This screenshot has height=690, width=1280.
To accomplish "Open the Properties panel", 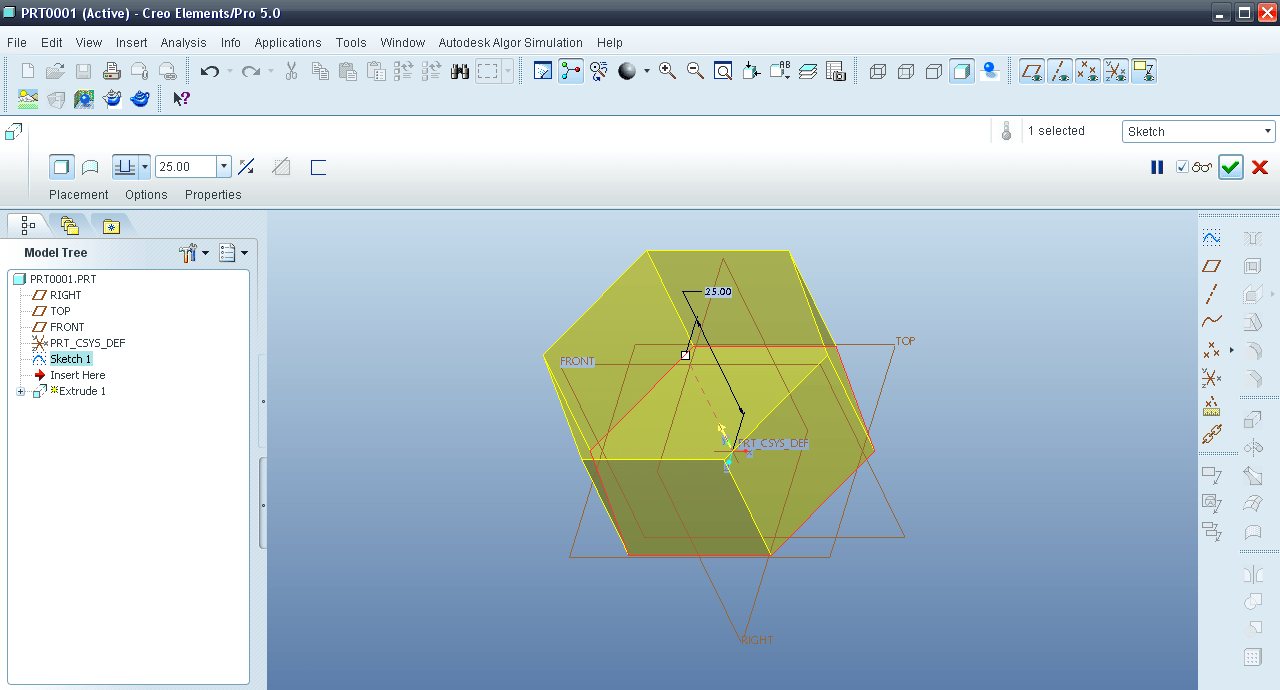I will pos(213,194).
